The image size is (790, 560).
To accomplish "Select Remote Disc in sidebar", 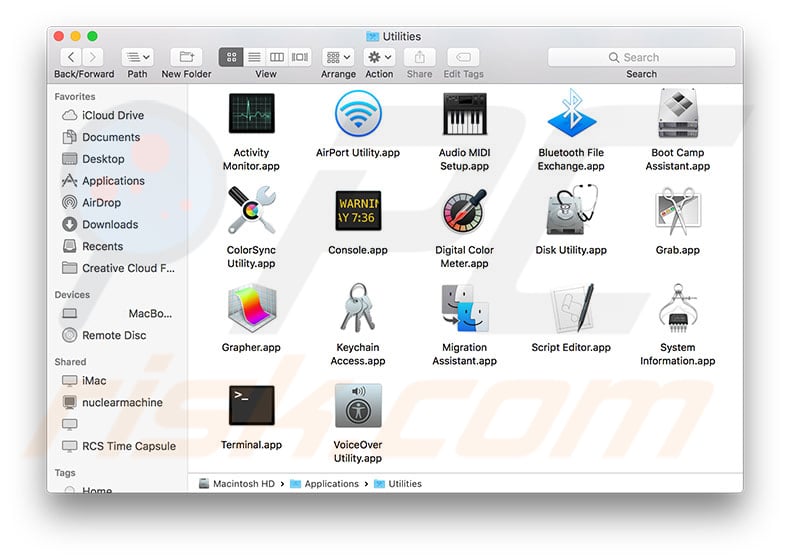I will 117,335.
